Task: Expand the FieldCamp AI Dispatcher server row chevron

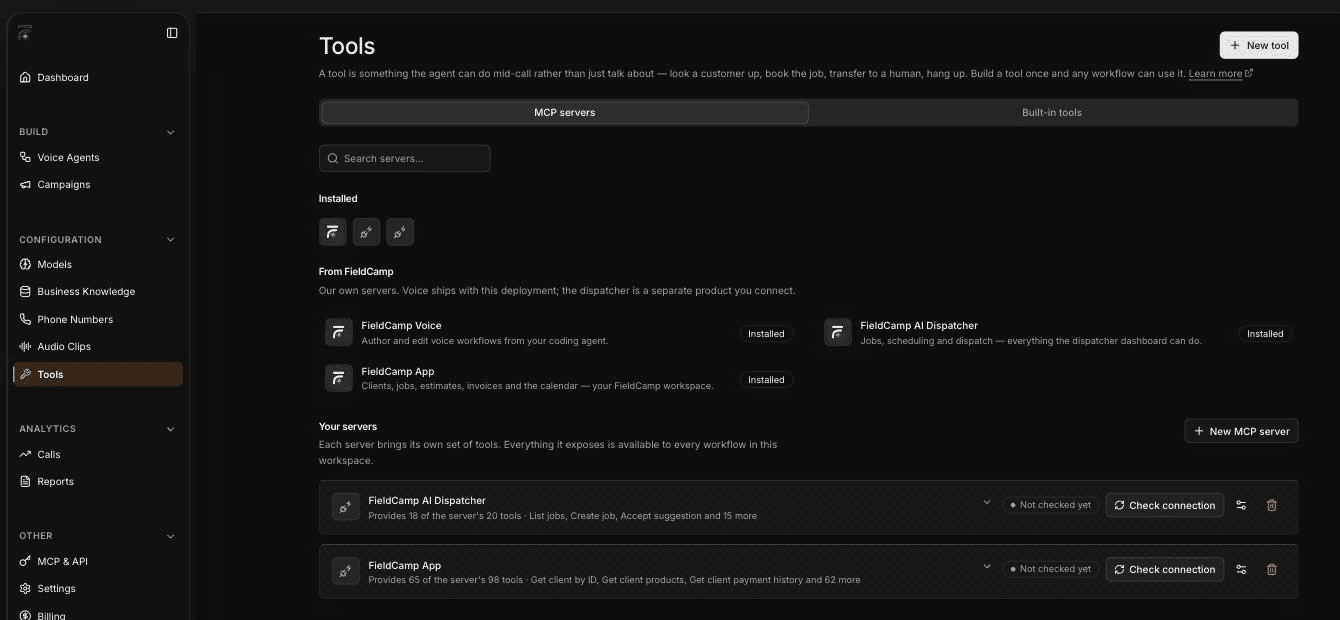Action: [x=987, y=502]
